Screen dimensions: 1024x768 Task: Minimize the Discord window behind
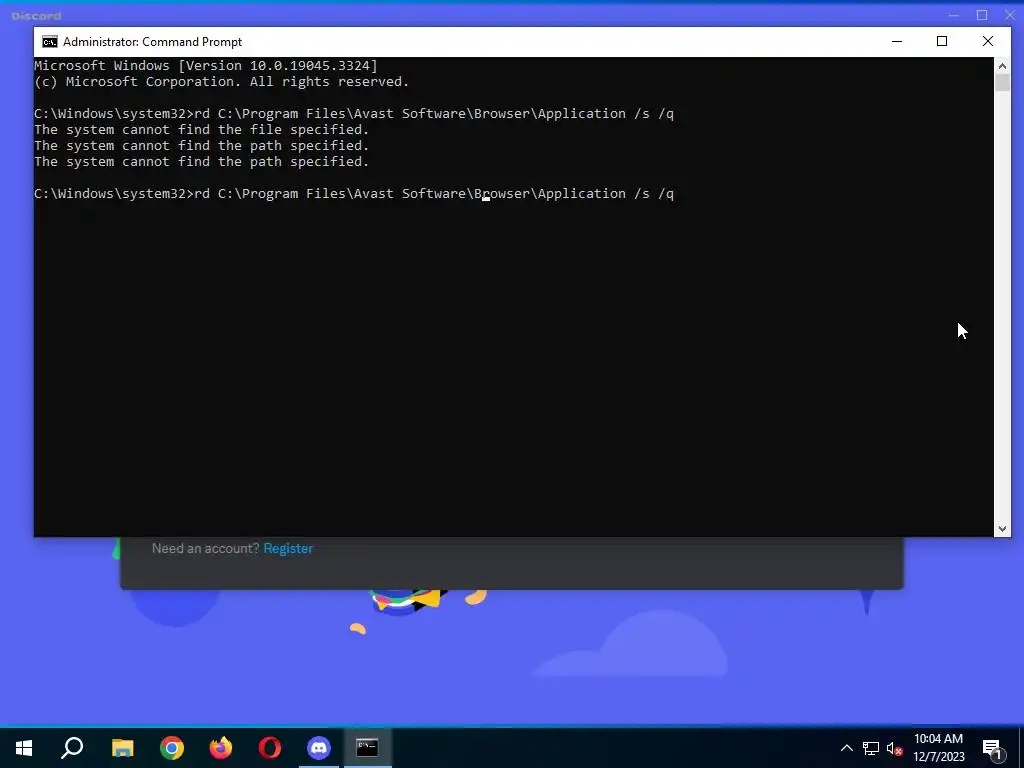tap(953, 14)
